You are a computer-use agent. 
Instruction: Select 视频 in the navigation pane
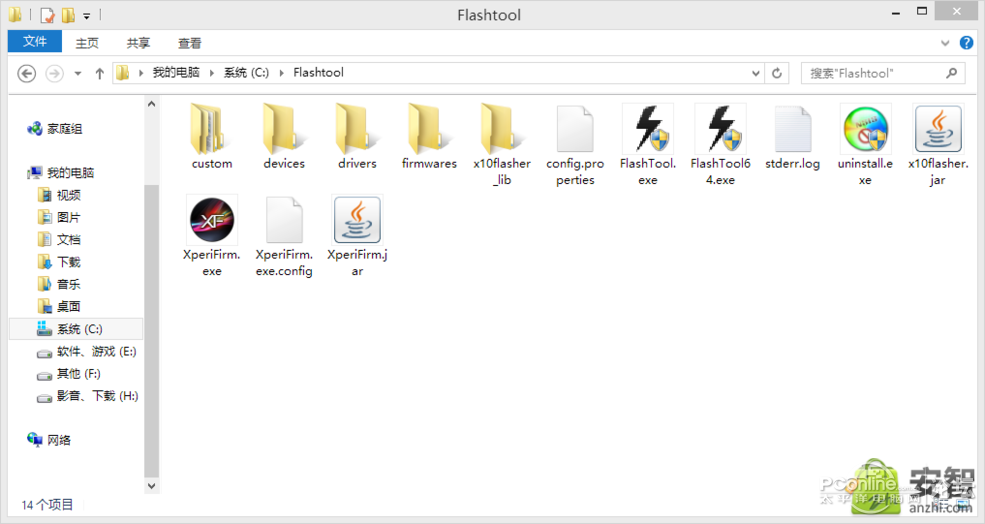point(68,195)
